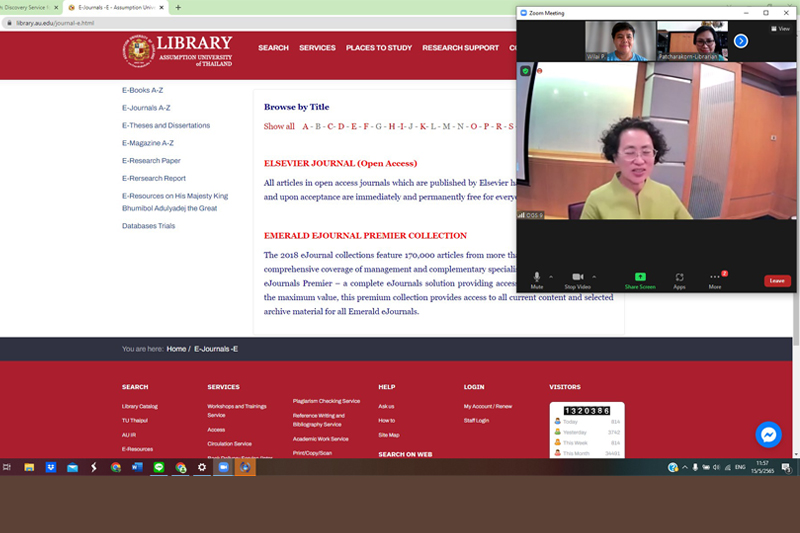Open E-Rersearch Report link

(154, 178)
